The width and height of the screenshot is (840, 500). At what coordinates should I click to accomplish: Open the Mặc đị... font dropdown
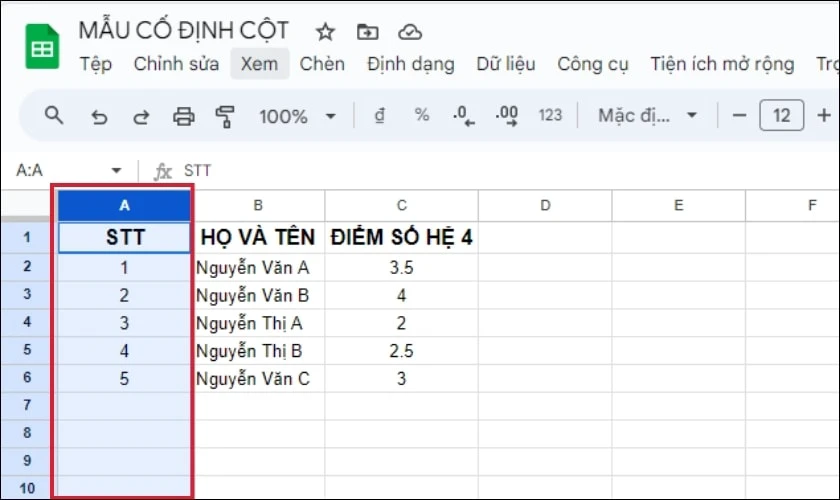(x=647, y=115)
